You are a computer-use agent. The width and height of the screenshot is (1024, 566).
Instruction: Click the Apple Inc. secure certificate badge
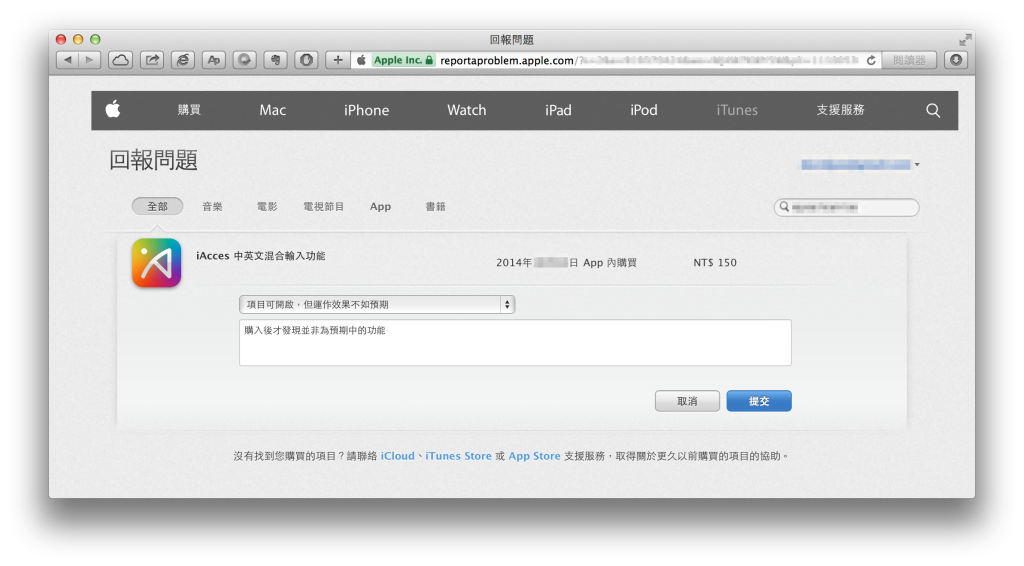point(403,60)
